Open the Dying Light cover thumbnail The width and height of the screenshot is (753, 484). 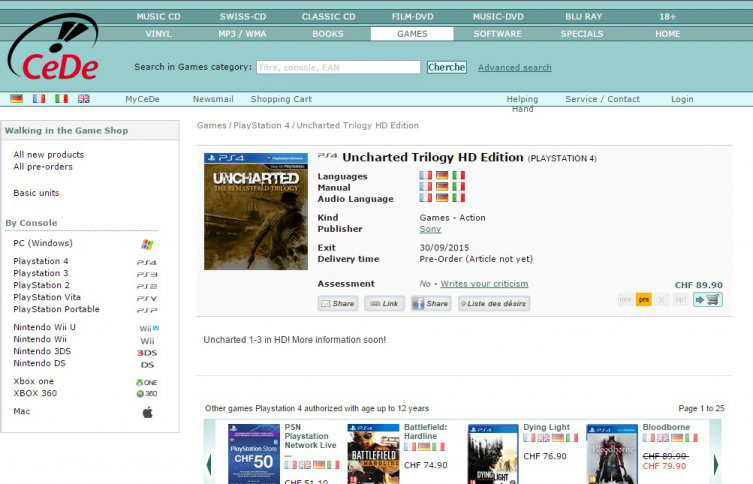[493, 454]
